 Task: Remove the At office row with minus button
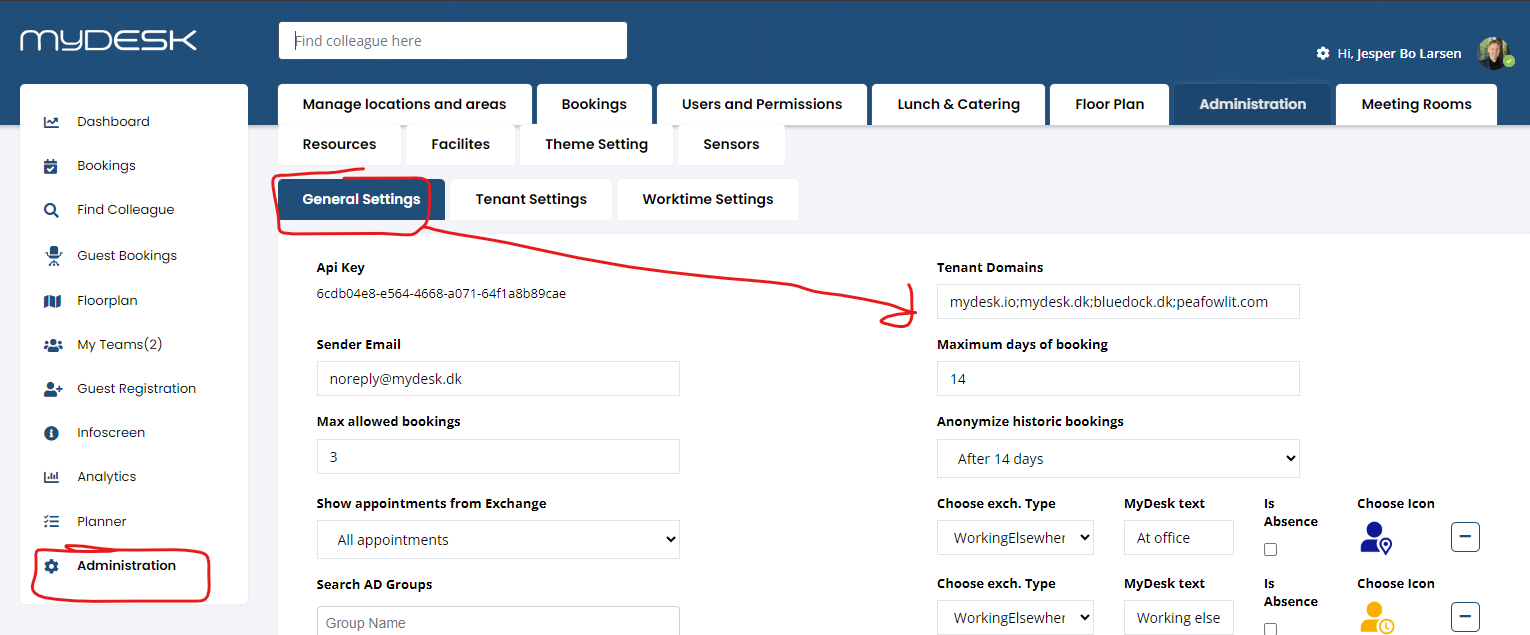1465,537
